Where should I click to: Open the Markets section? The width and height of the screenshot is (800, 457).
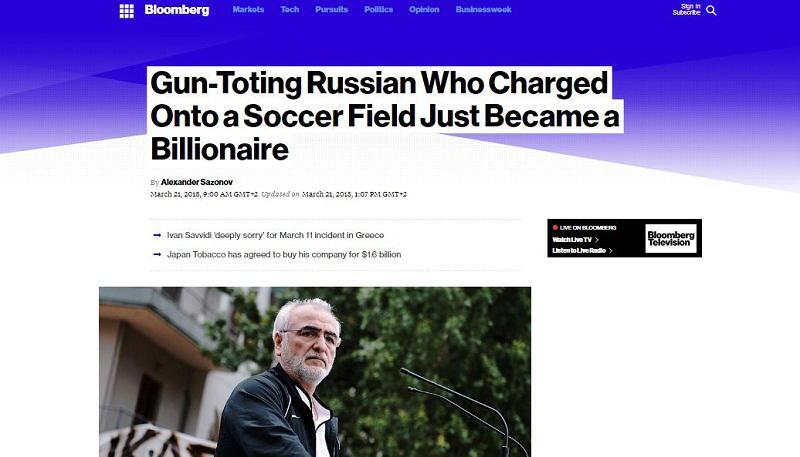[249, 10]
